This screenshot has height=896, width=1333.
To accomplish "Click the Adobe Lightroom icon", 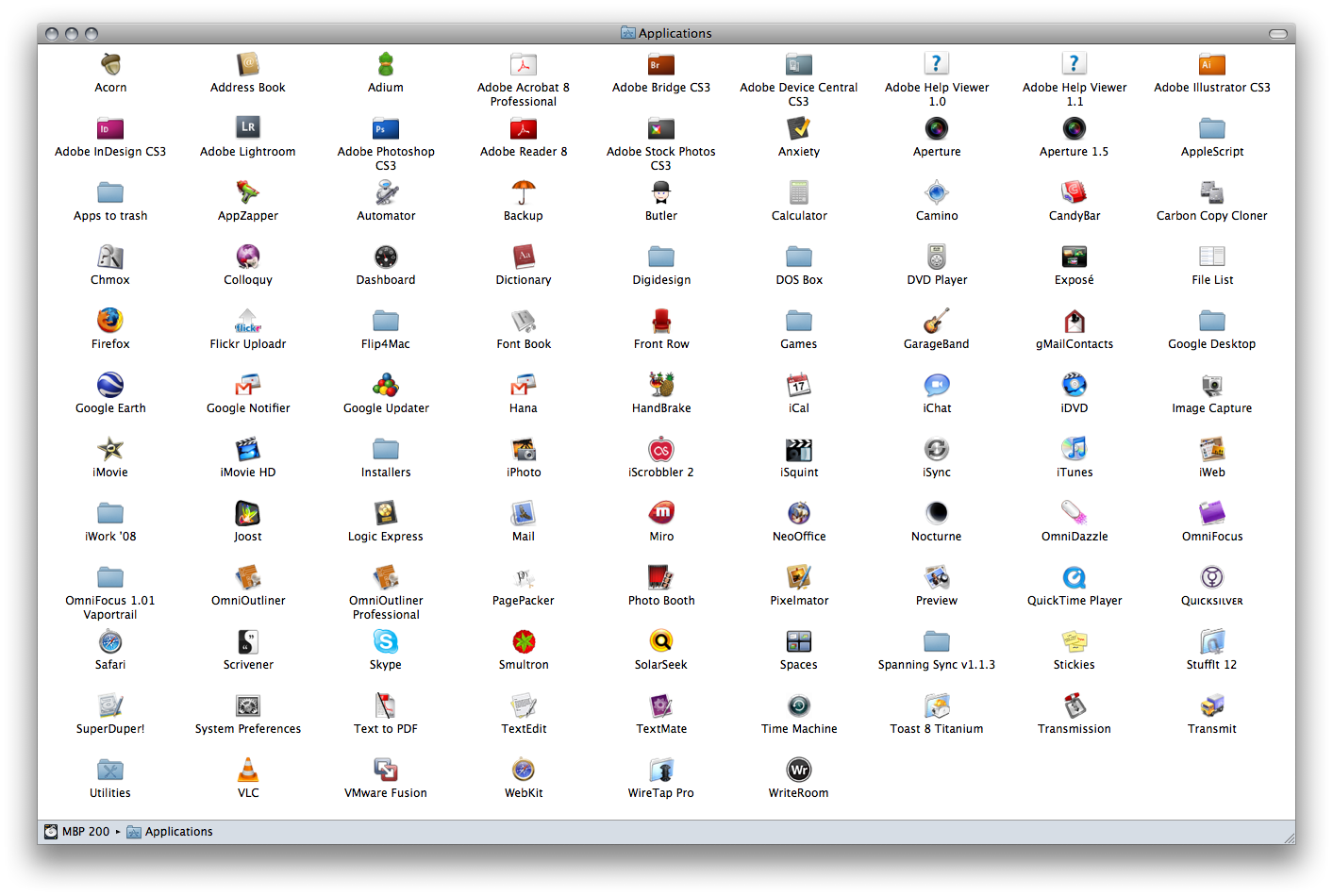I will (248, 128).
